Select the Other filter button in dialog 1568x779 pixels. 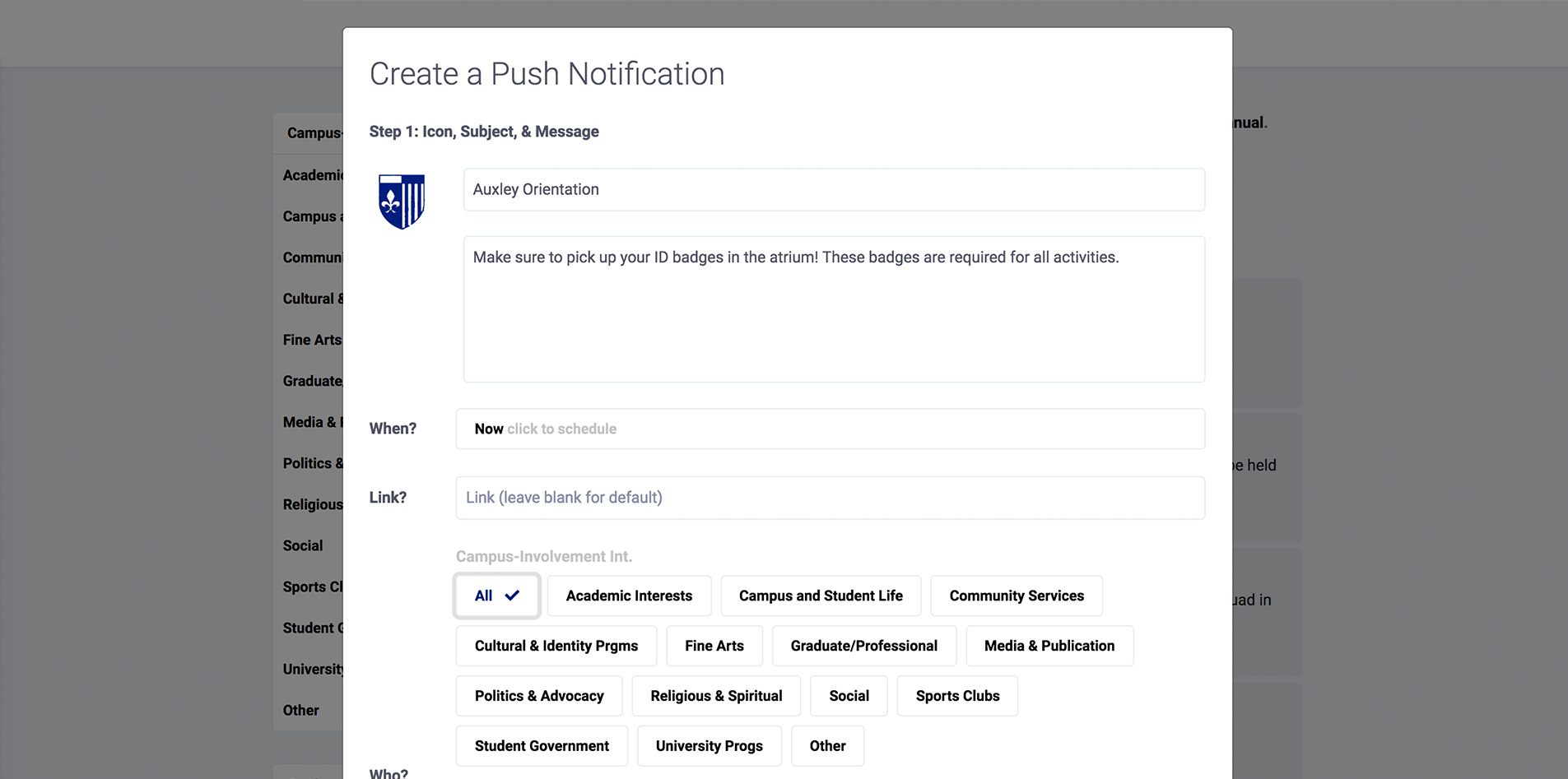(827, 746)
